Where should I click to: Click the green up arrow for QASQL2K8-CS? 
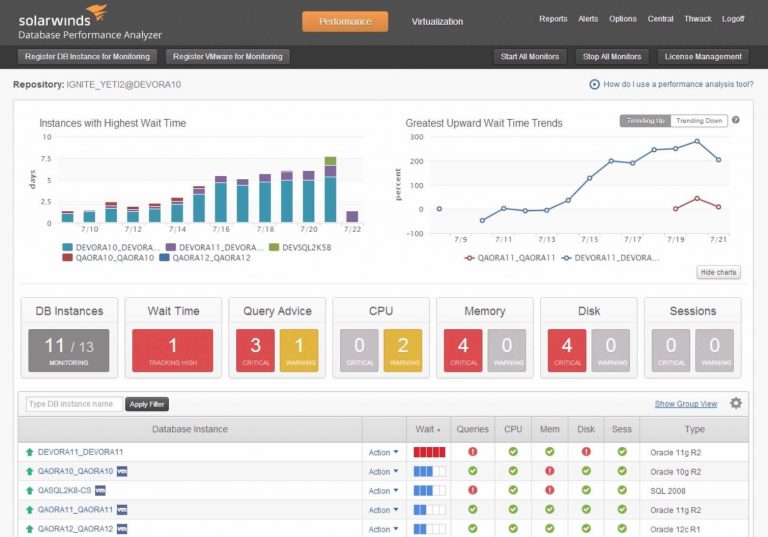point(29,490)
